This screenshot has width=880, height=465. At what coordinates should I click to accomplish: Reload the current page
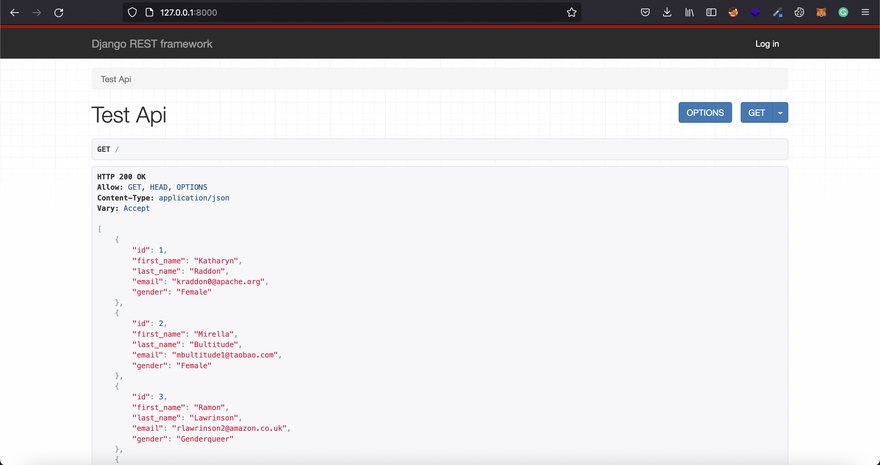tap(58, 12)
